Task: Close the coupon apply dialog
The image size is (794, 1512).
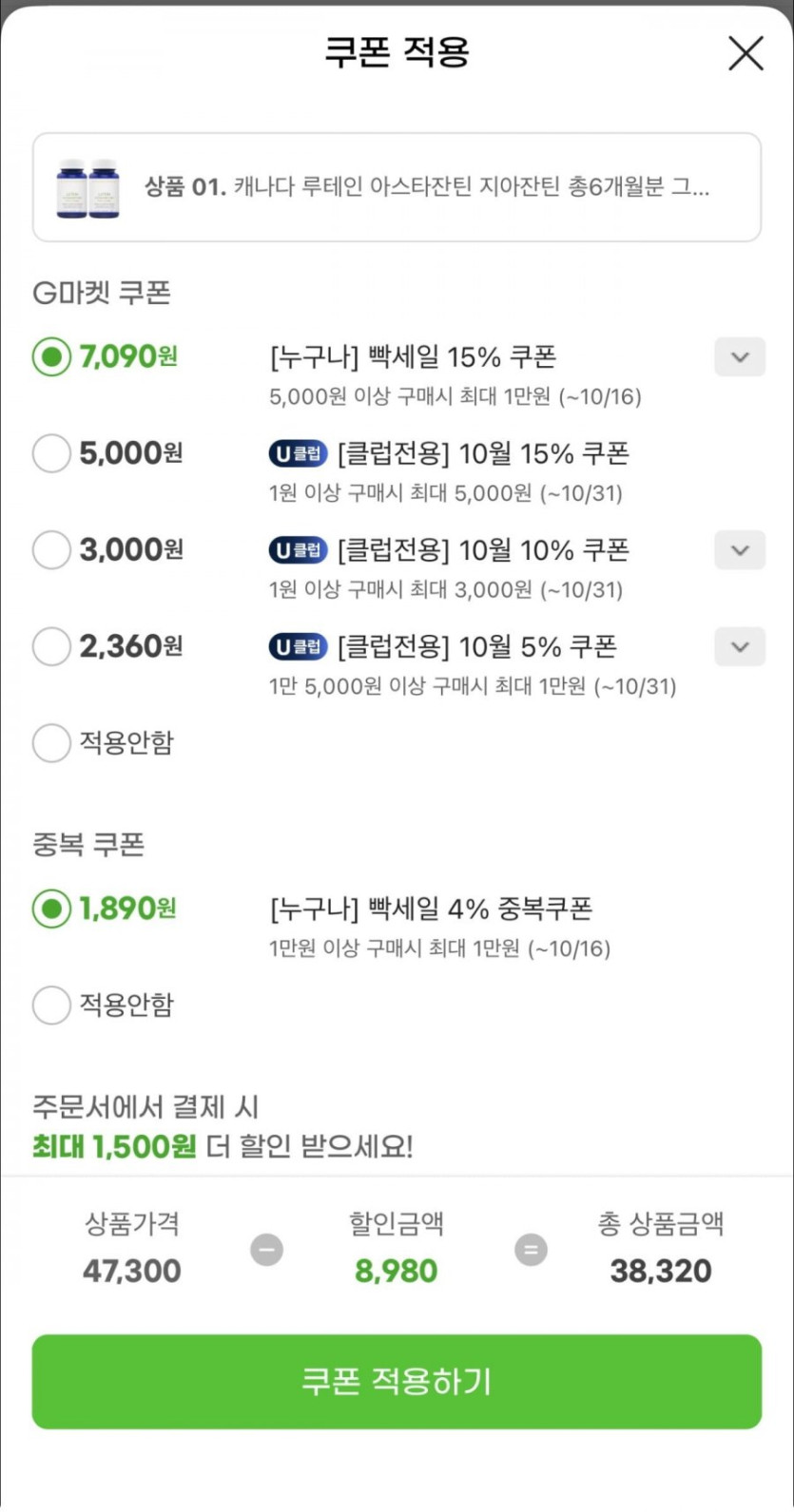Action: (x=746, y=53)
